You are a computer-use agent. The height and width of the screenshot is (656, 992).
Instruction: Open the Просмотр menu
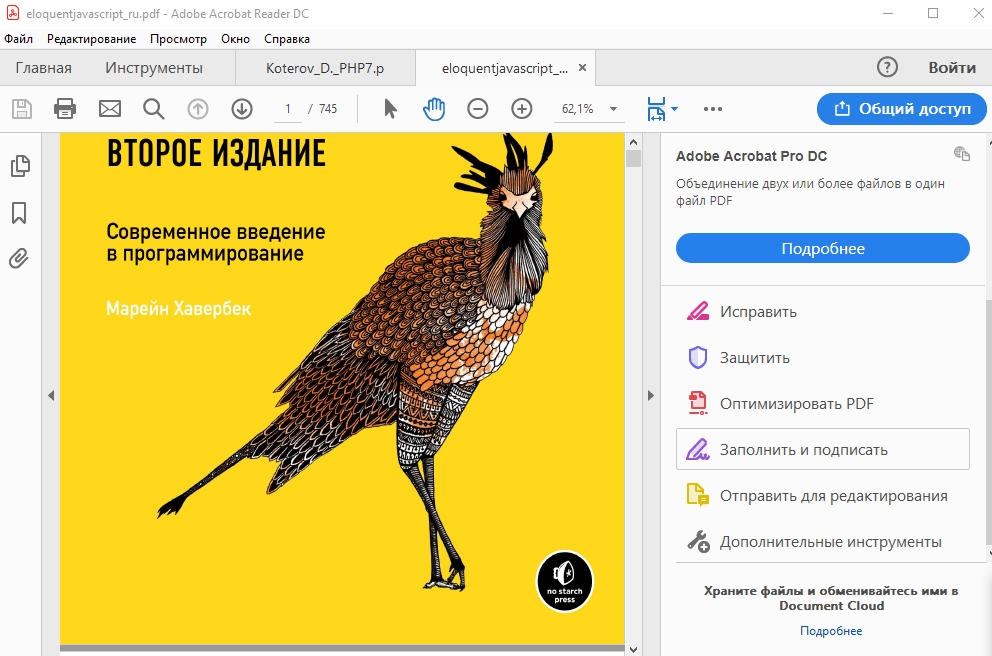click(178, 39)
